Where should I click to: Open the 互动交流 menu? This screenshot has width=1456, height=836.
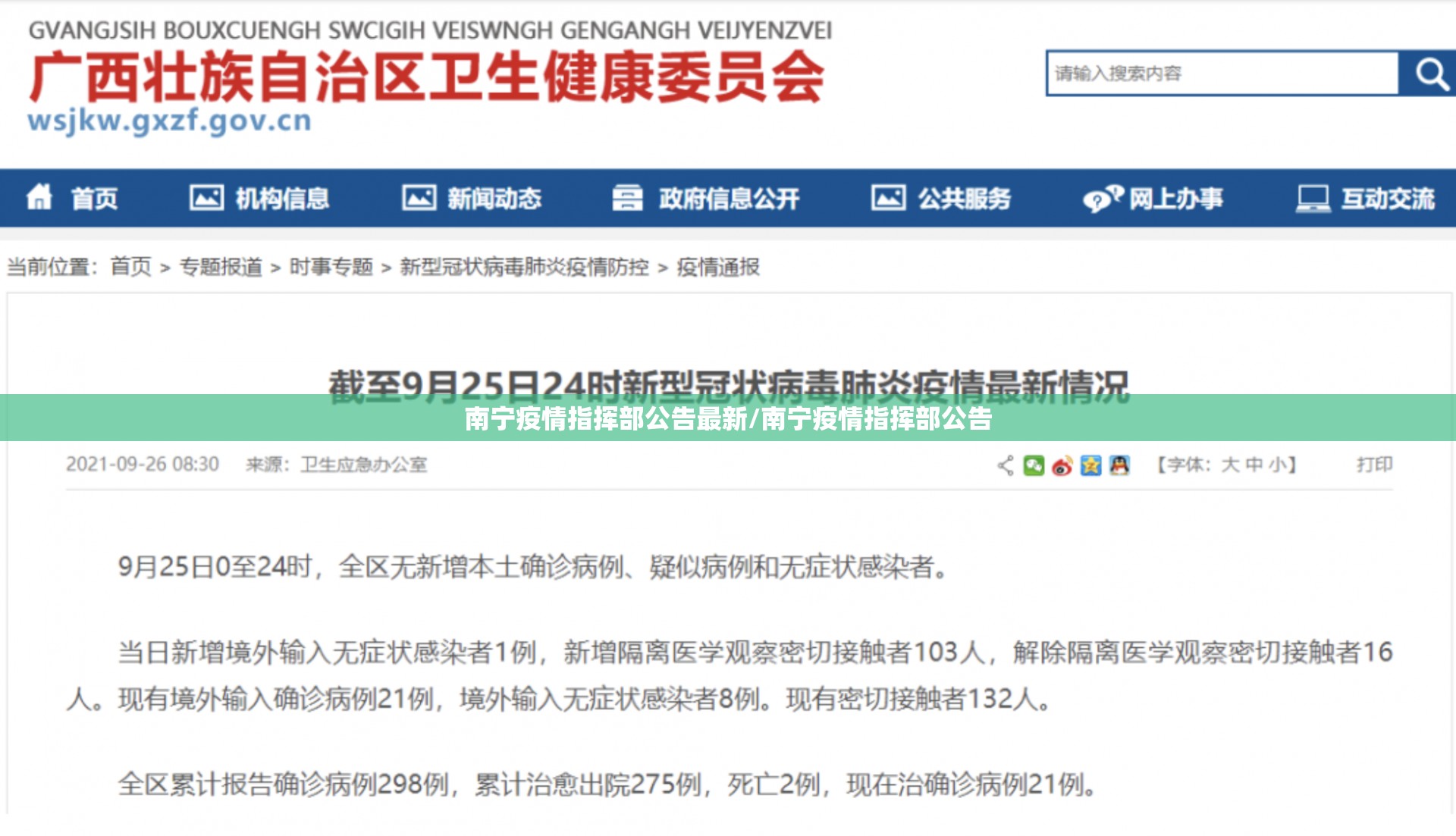(x=1387, y=199)
